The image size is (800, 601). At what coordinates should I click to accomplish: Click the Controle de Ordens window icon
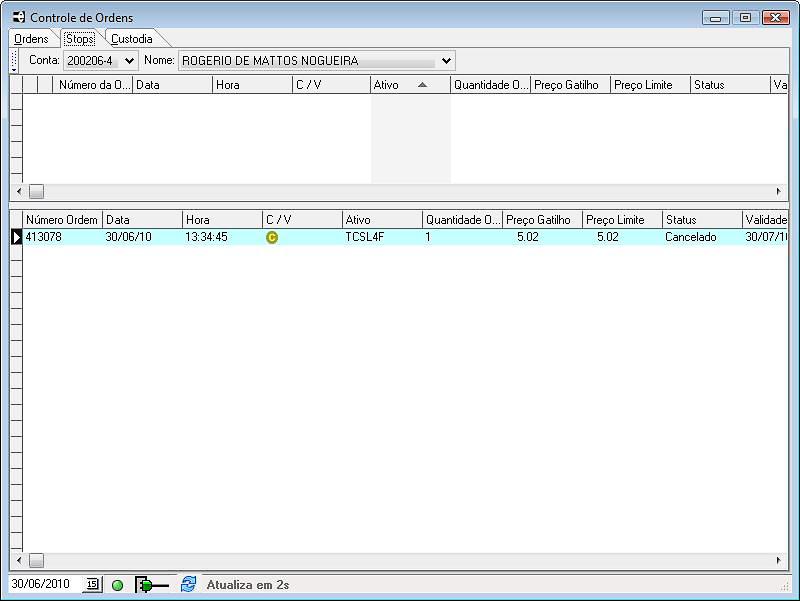tap(18, 17)
